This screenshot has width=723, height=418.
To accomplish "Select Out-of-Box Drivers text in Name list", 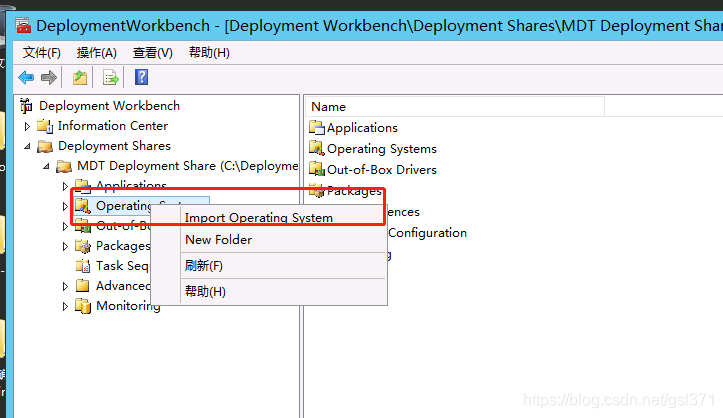I will [381, 170].
